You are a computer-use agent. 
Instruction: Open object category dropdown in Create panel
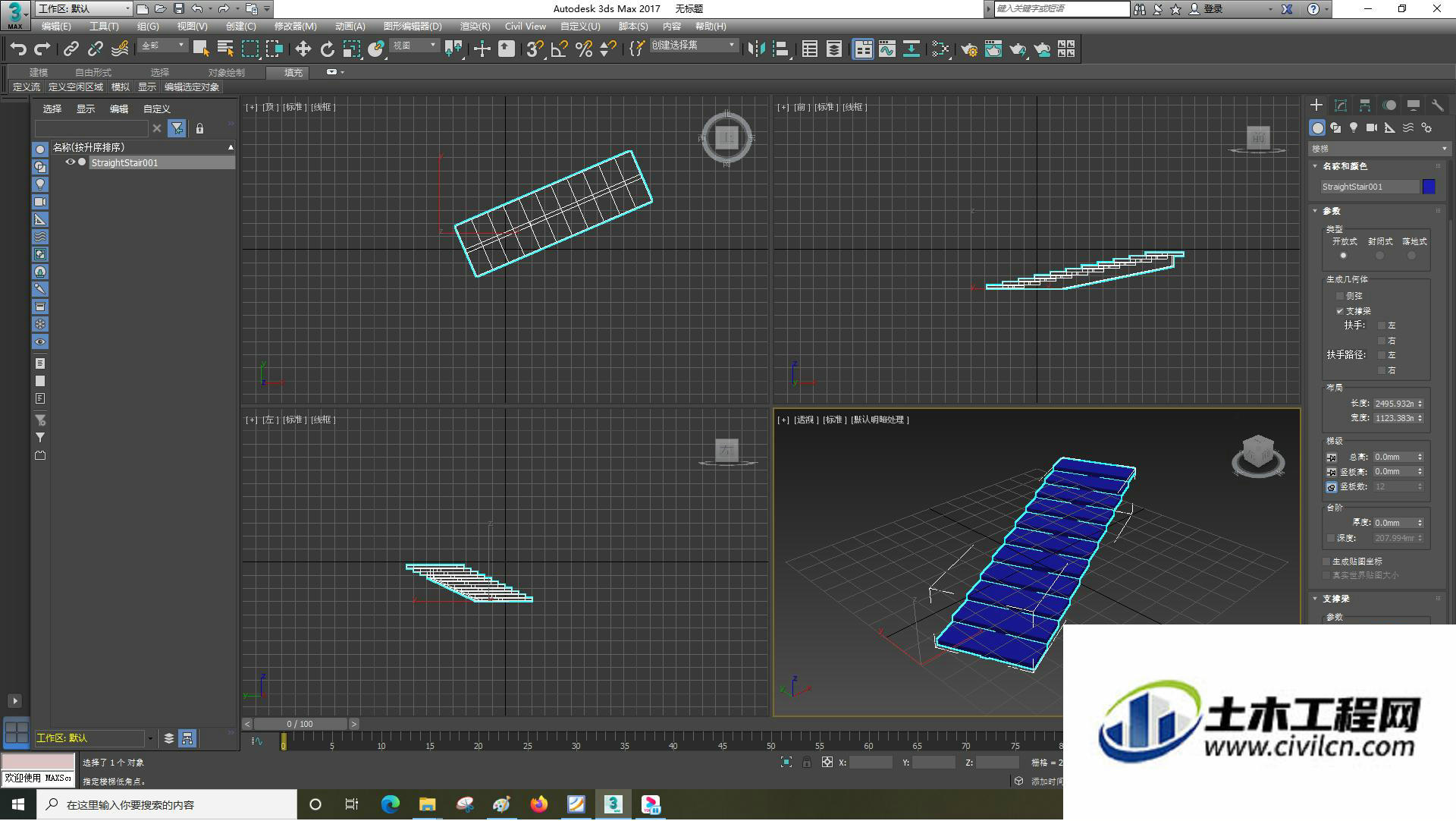(1379, 149)
